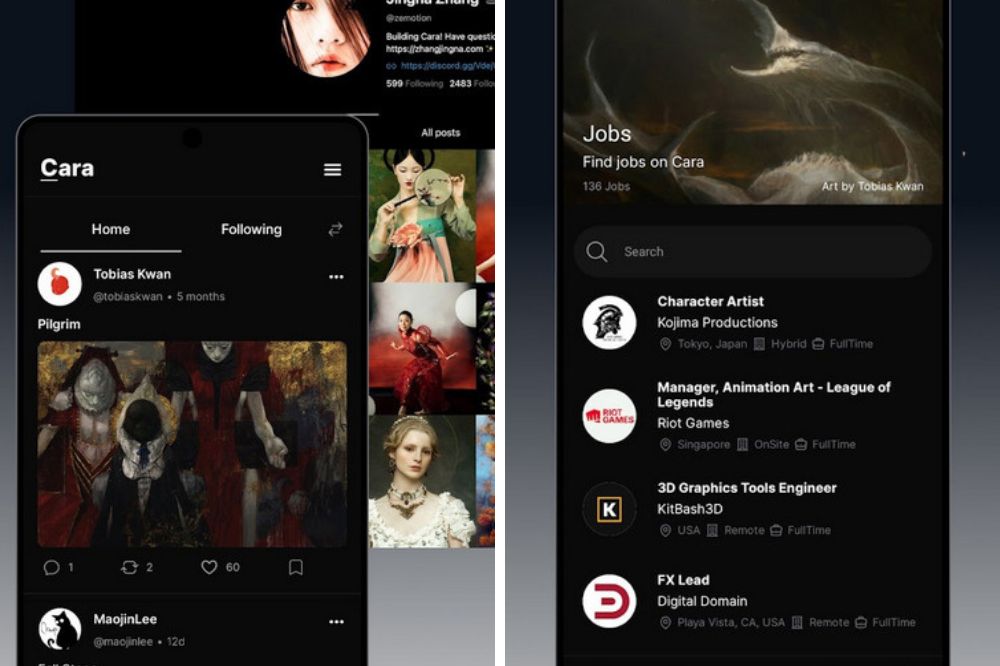
Task: Click the Digital Domain company name
Action: tap(702, 602)
